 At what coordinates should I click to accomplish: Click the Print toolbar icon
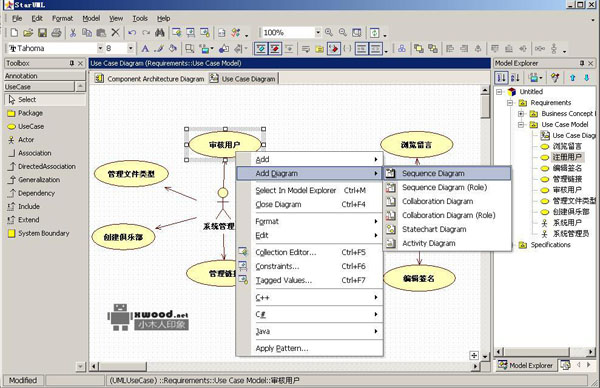pyautogui.click(x=56, y=33)
